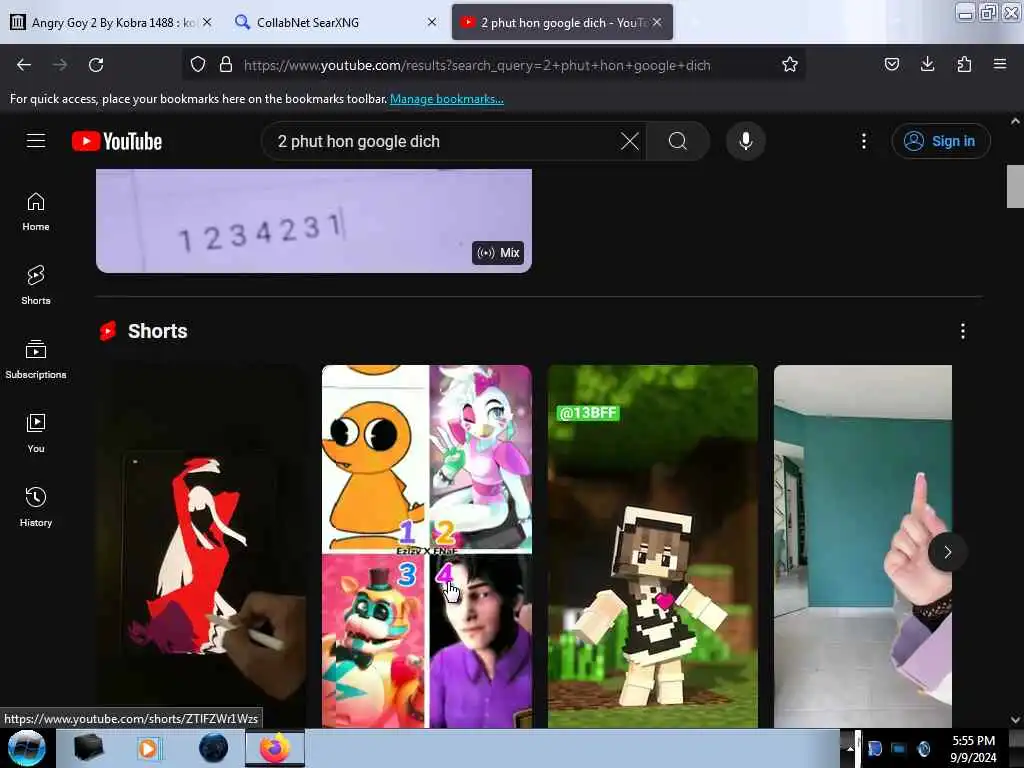Open clock showing 5:55 PM
This screenshot has width=1024, height=768.
click(973, 748)
